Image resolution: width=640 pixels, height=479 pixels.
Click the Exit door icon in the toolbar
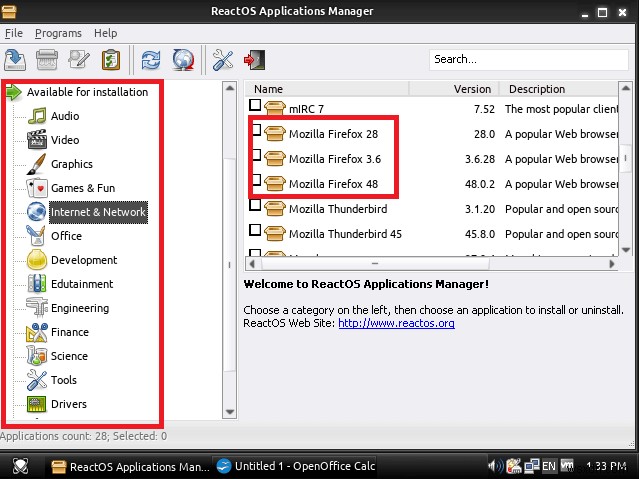254,60
